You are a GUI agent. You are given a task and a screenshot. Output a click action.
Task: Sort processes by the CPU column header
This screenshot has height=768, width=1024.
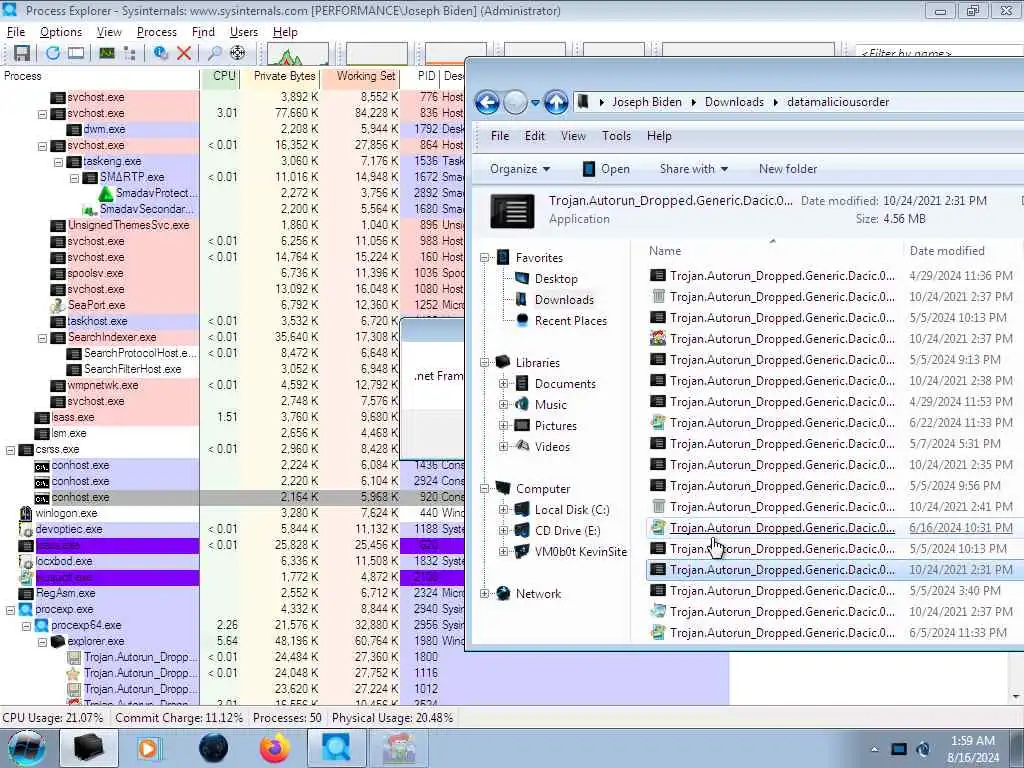tap(221, 76)
